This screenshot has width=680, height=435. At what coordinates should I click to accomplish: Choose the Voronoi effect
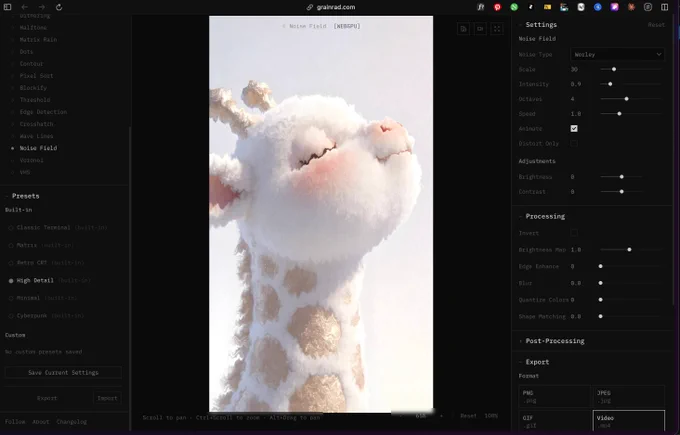point(31,160)
